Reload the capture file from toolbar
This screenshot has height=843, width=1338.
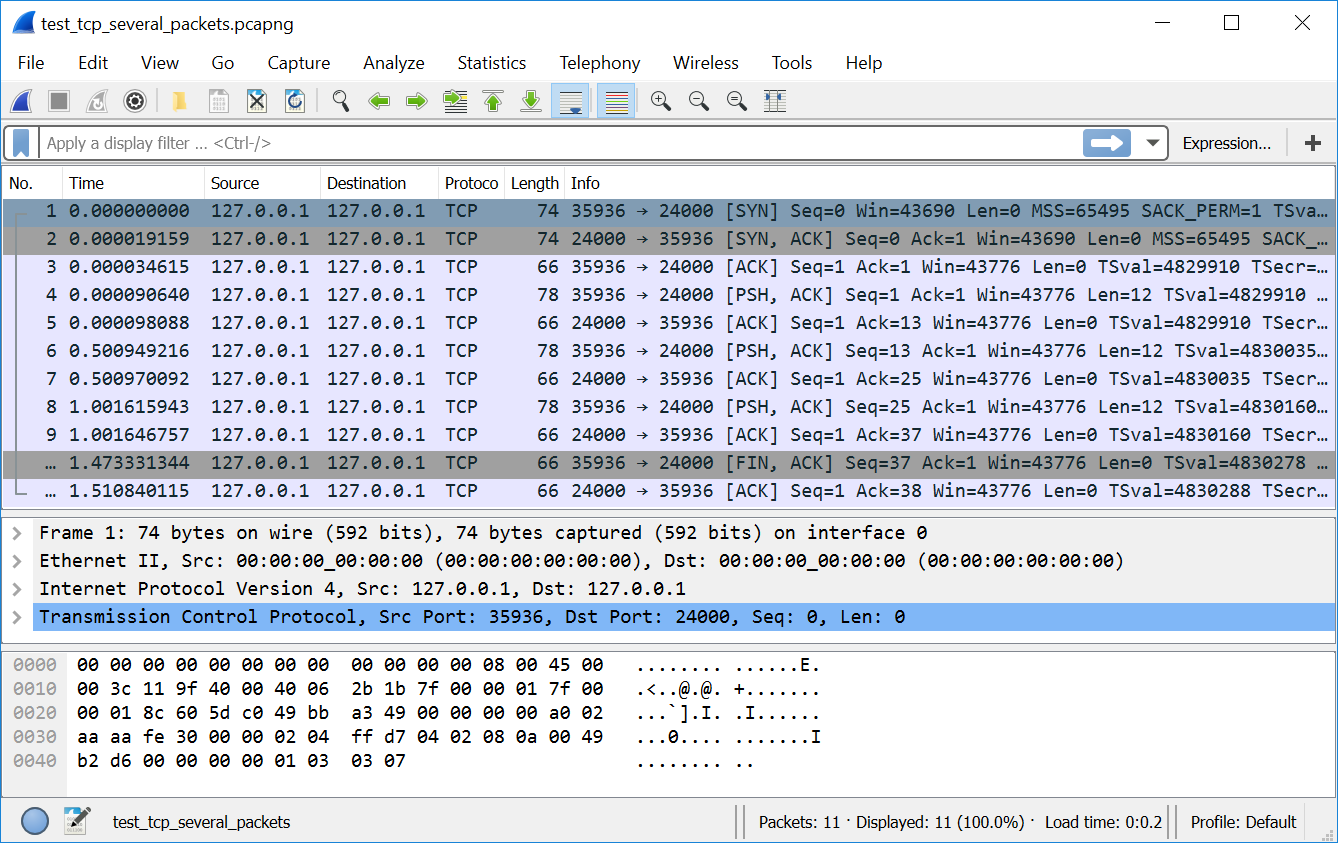[295, 101]
